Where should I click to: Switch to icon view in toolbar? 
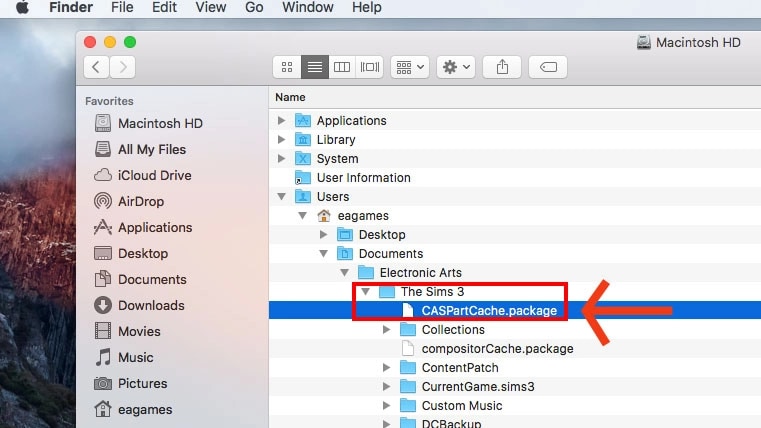point(287,67)
